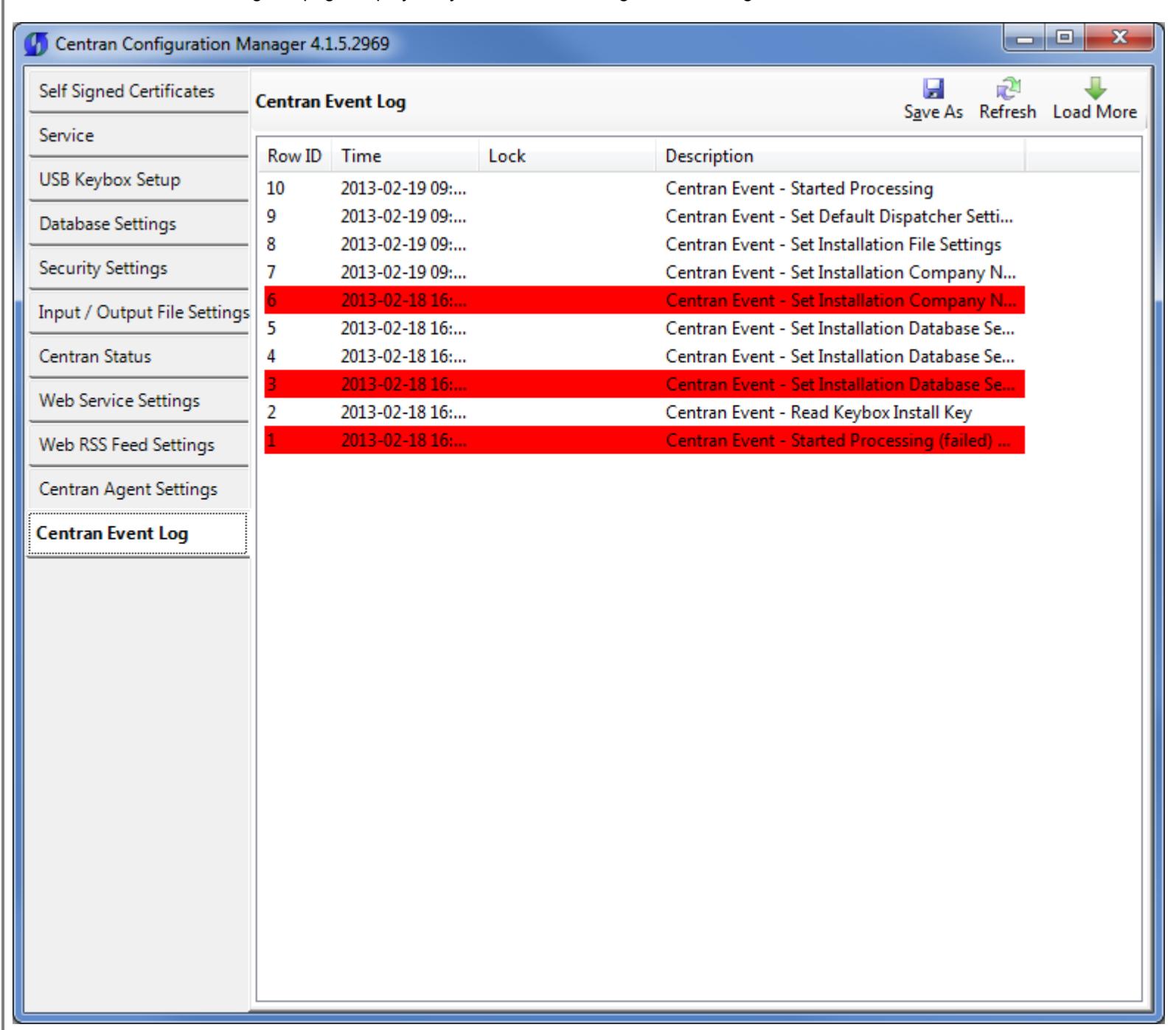Select the Security Settings tab
Image resolution: width=1176 pixels, height=1030 pixels.
[139, 268]
